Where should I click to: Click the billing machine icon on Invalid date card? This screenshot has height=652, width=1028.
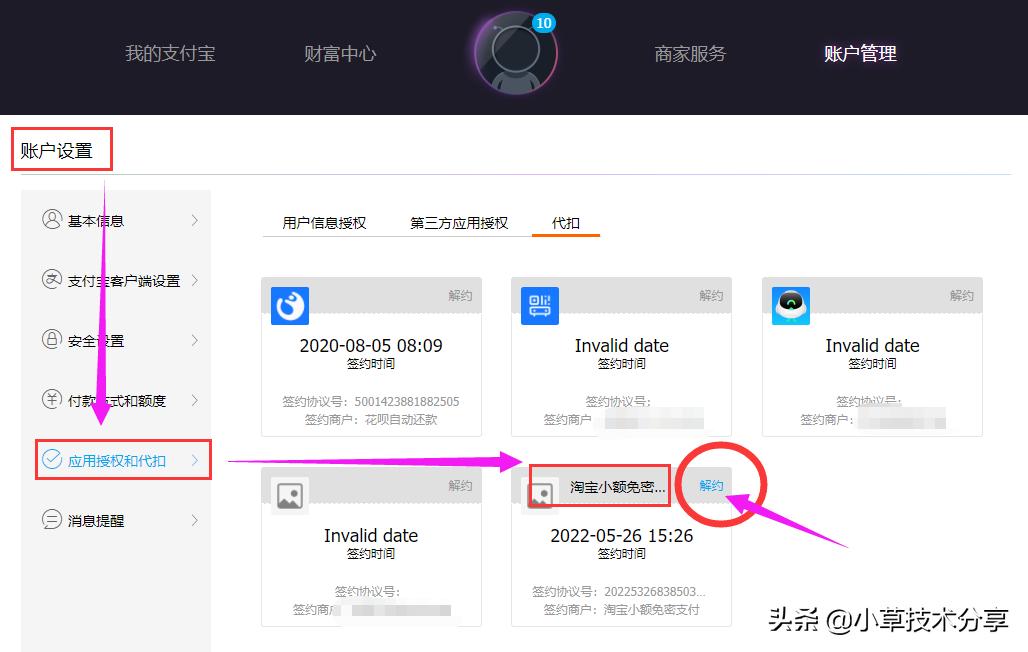click(539, 306)
